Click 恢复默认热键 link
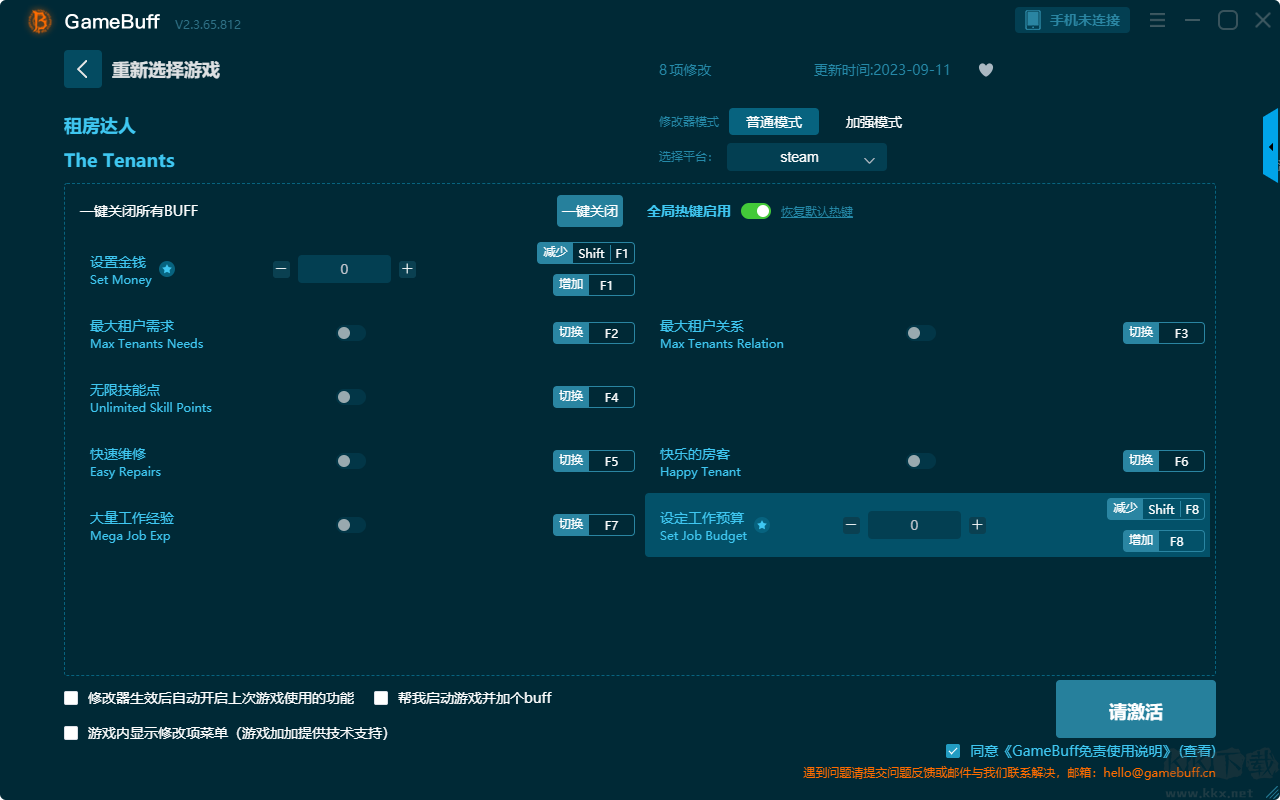The width and height of the screenshot is (1280, 800). click(817, 212)
